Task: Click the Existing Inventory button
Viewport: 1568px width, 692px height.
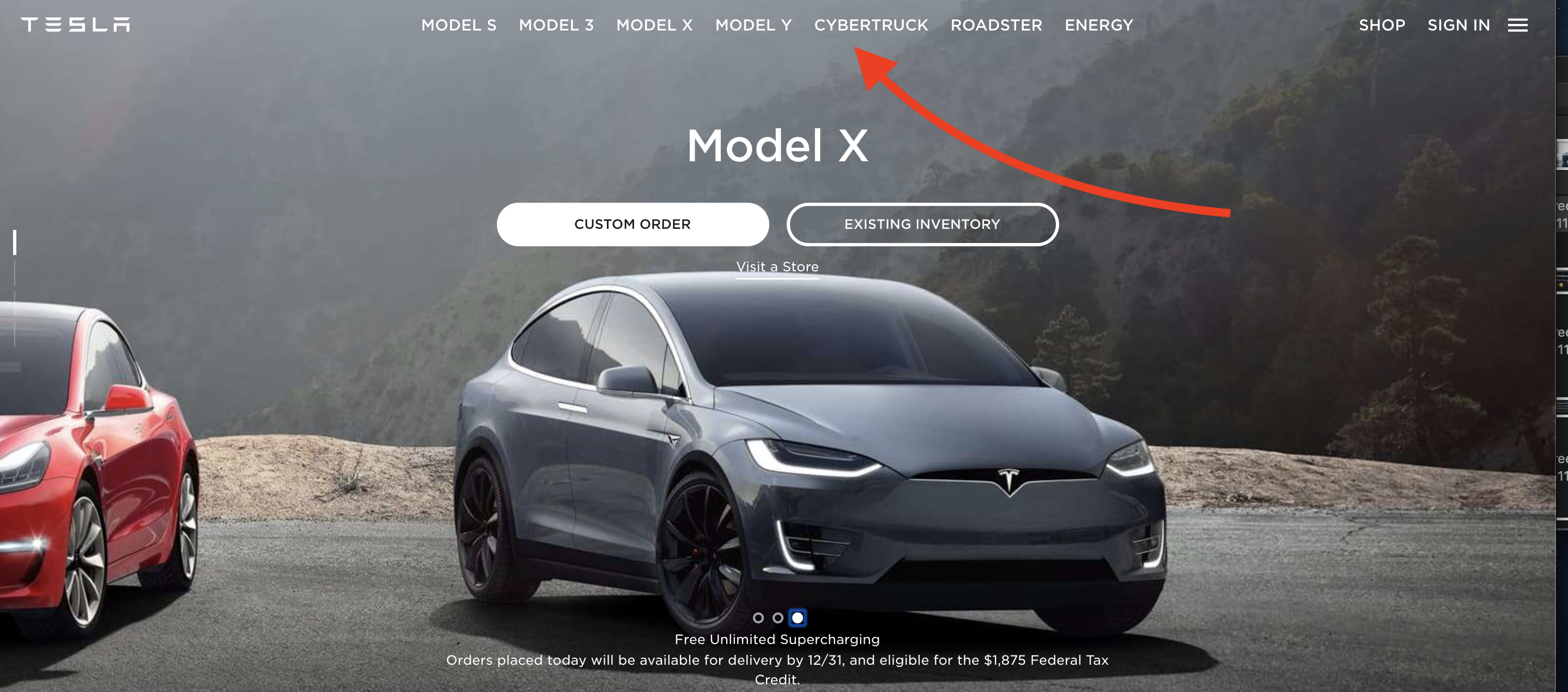Action: [x=922, y=224]
